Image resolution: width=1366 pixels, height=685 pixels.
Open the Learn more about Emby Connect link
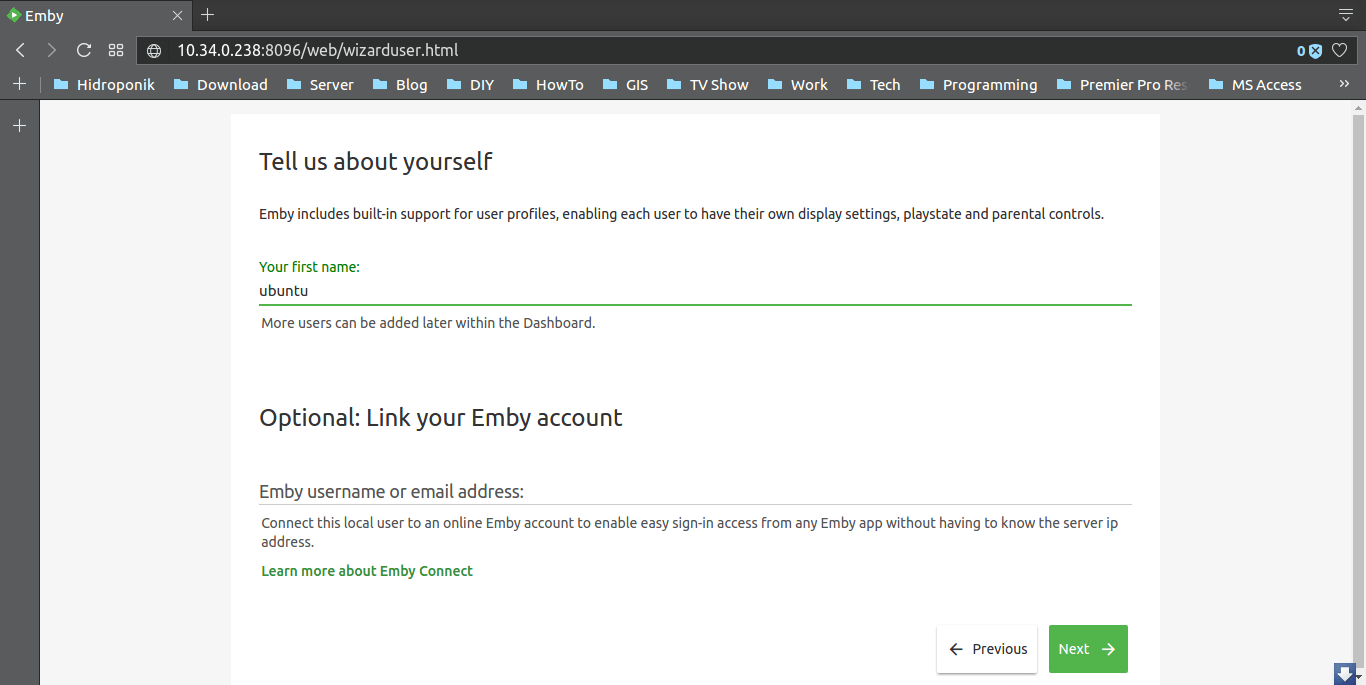point(366,570)
